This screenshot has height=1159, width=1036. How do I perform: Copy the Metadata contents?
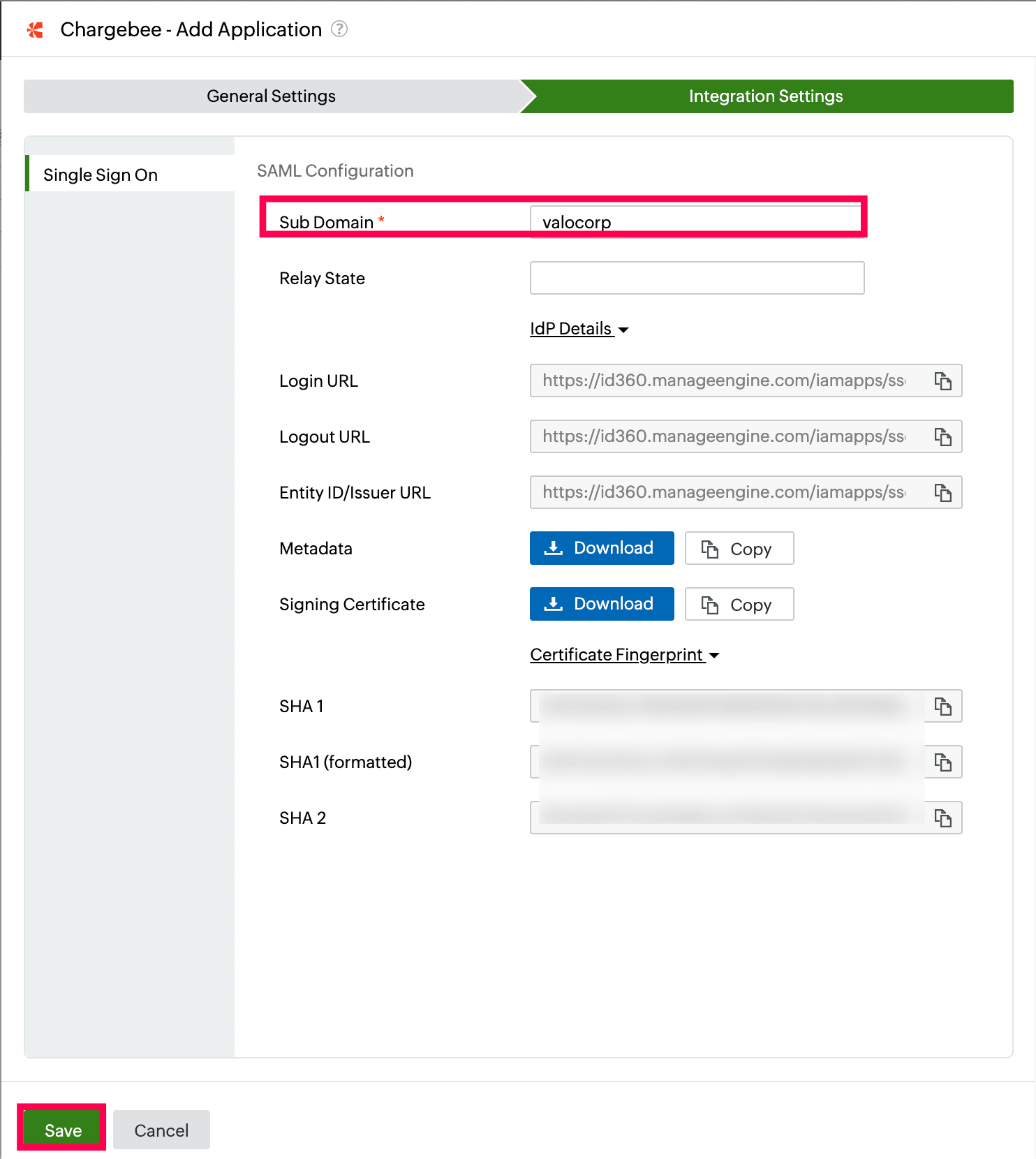[x=739, y=548]
